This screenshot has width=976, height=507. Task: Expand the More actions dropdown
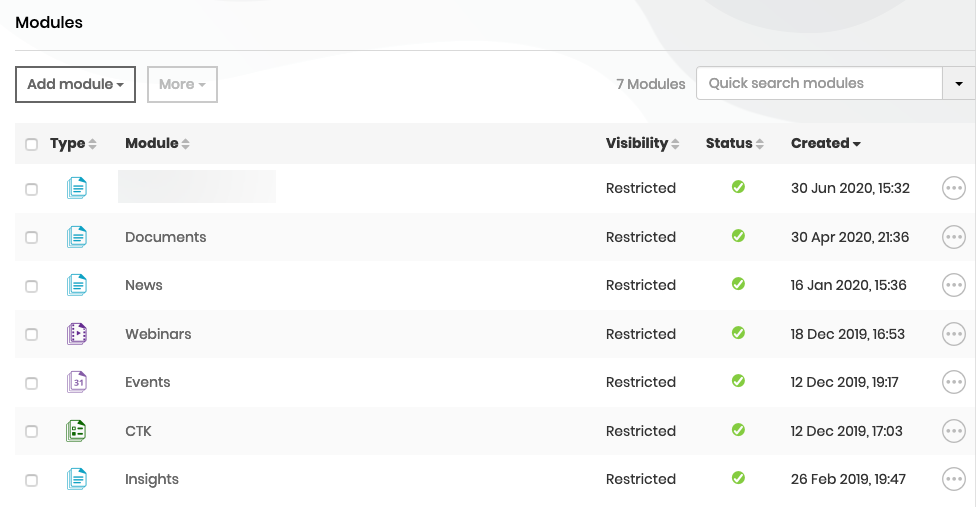coord(182,84)
